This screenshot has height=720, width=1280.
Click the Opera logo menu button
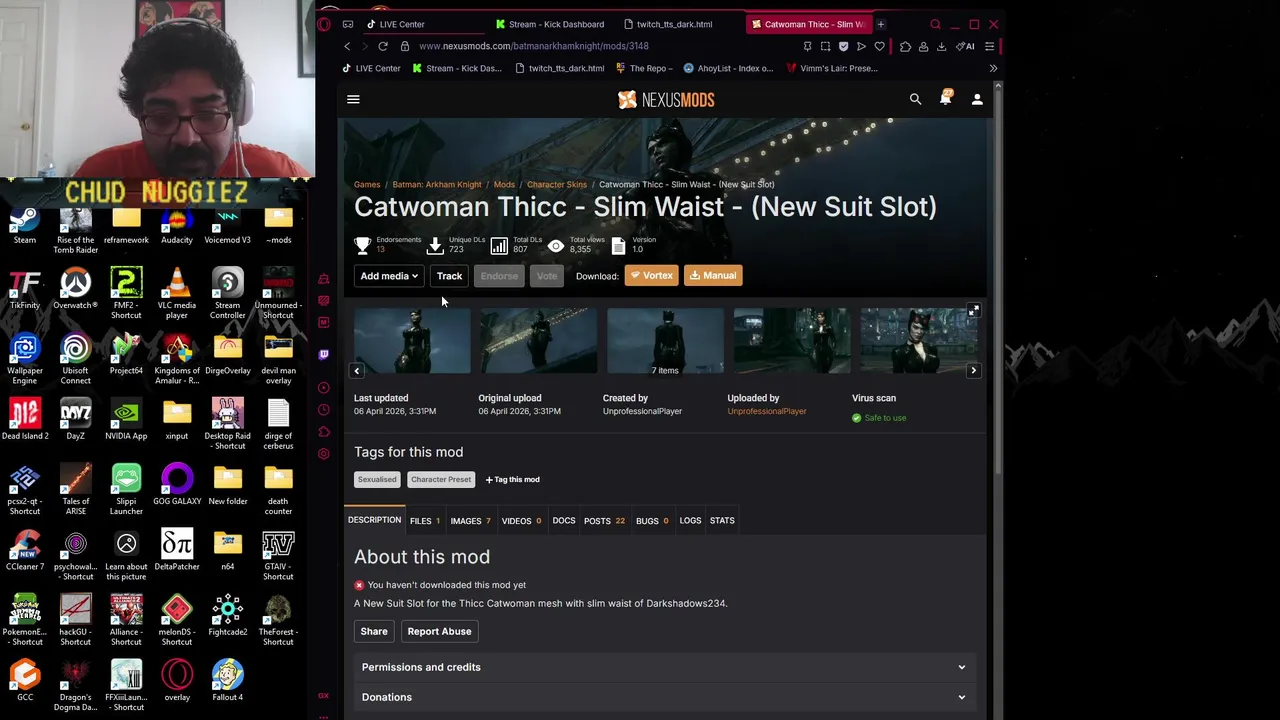point(324,24)
